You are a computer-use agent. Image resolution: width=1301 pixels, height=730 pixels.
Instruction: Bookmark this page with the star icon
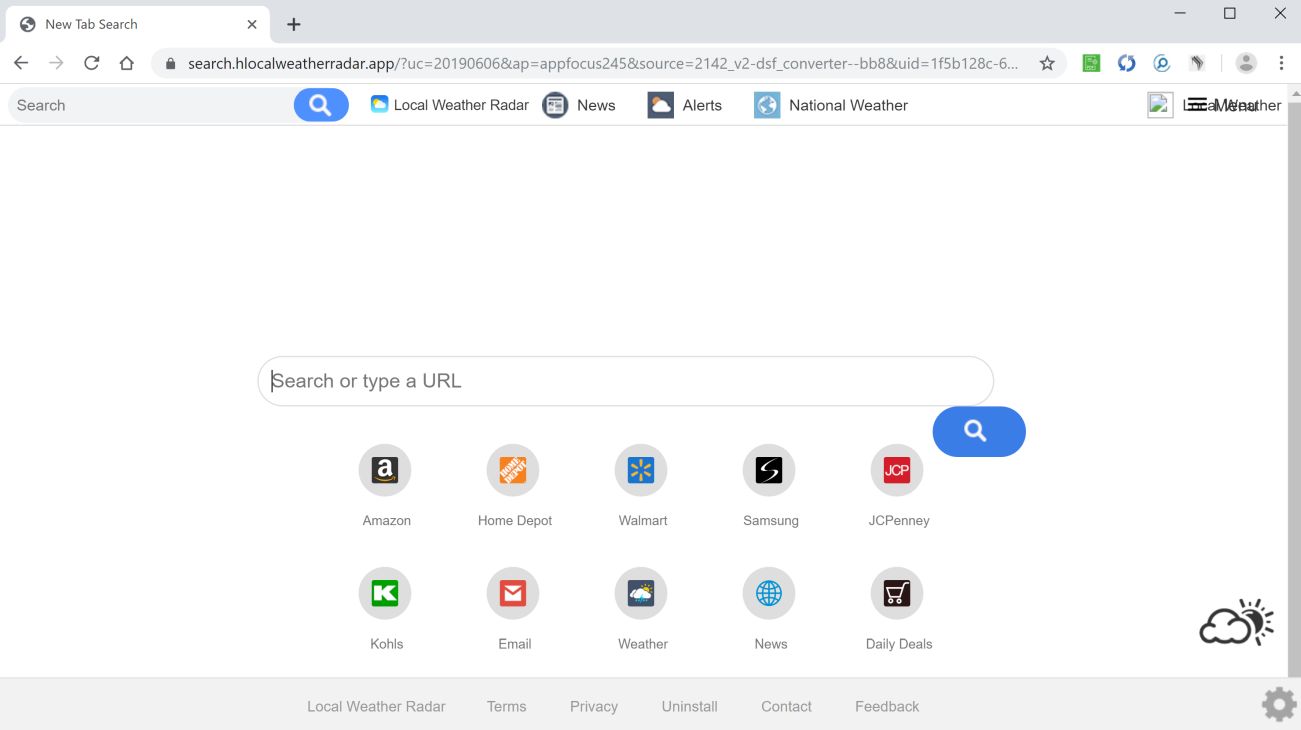point(1047,62)
